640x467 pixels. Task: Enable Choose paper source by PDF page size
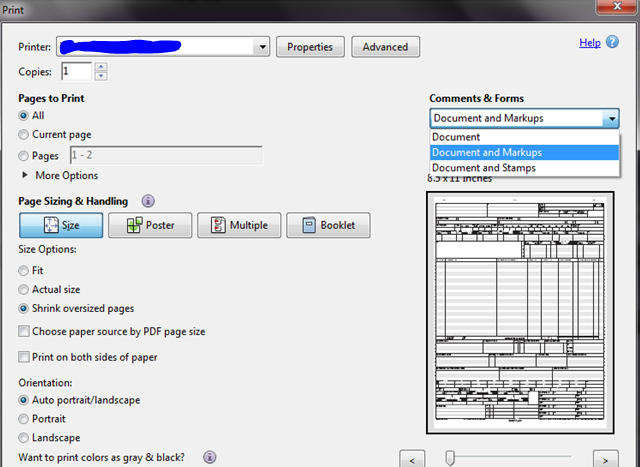click(24, 331)
